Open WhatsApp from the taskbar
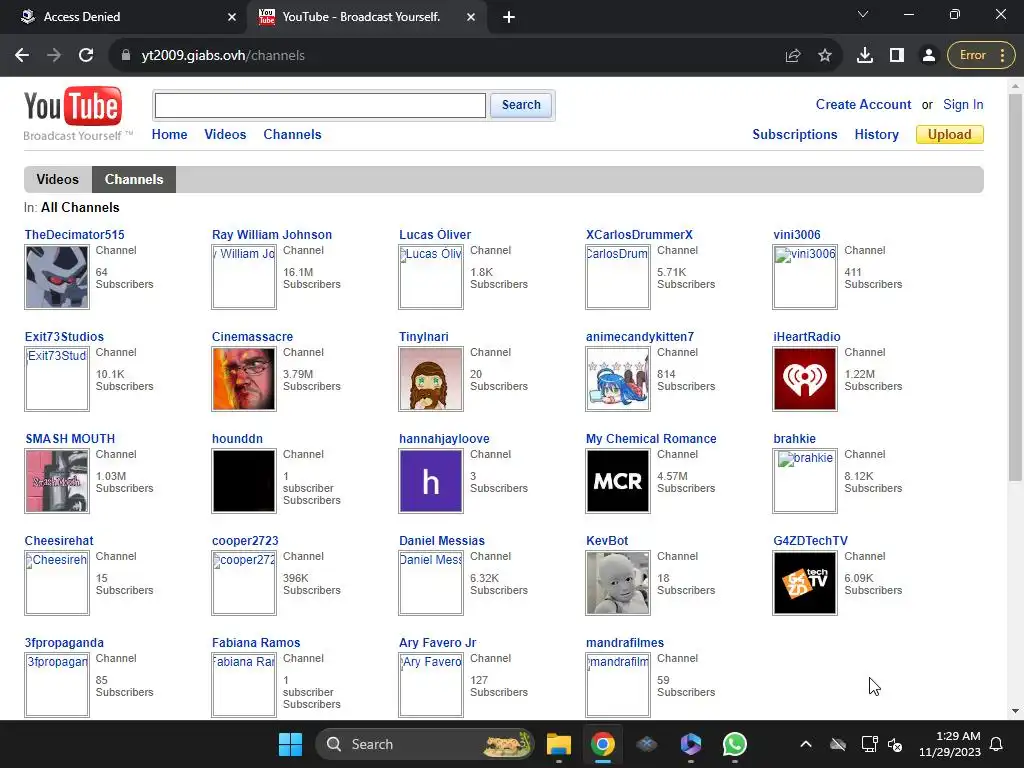 (x=735, y=744)
